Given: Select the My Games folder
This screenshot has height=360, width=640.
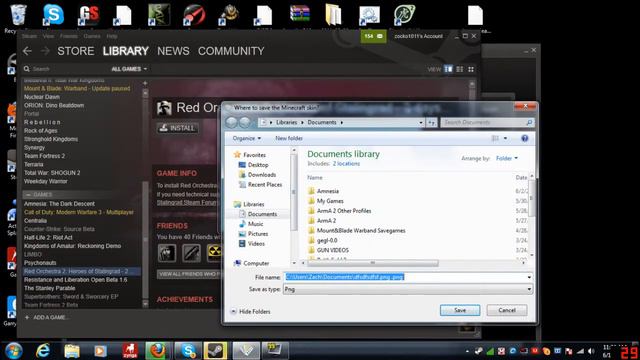Looking at the screenshot, I should click(x=326, y=201).
